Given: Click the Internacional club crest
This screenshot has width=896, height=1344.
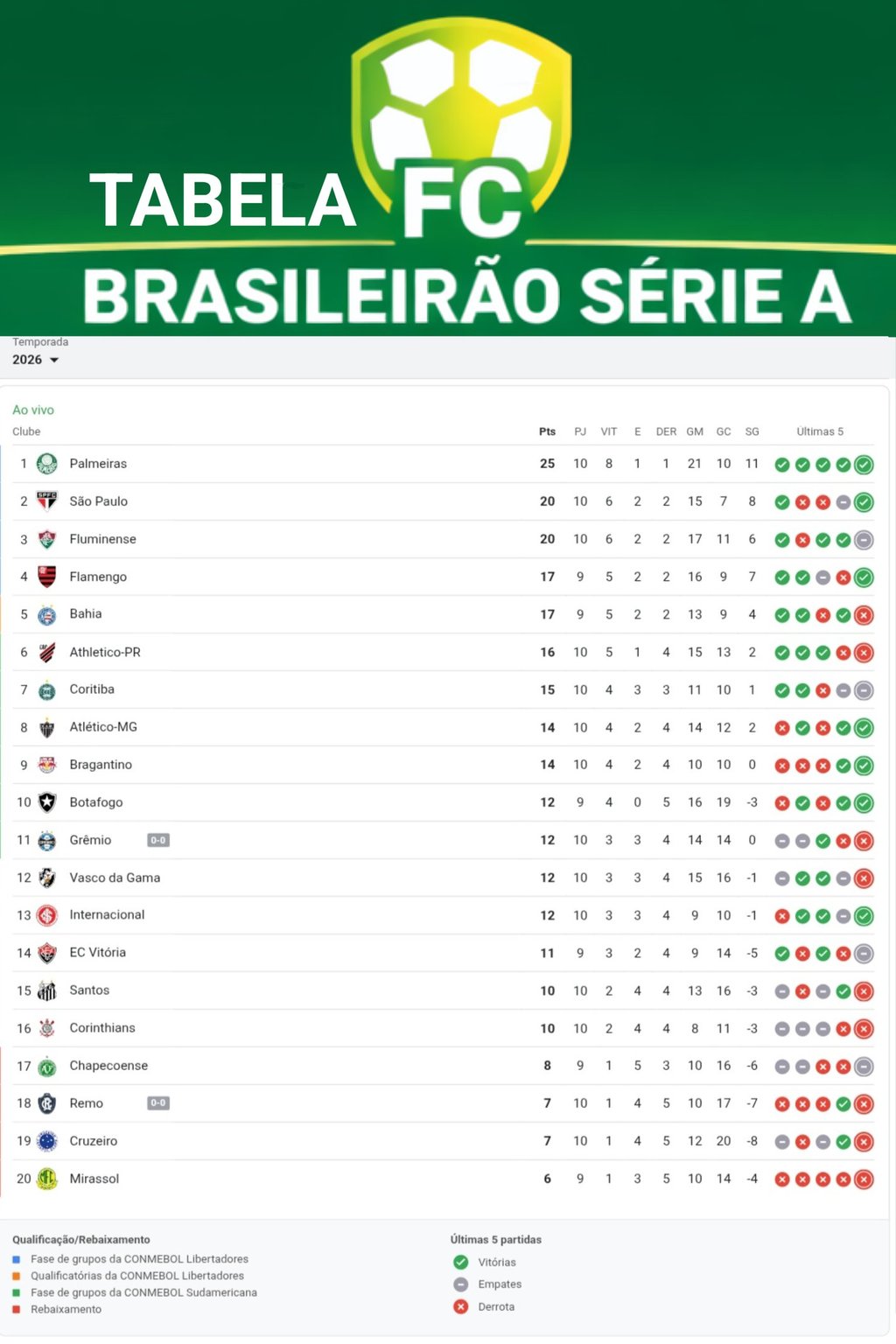Looking at the screenshot, I should tap(47, 915).
